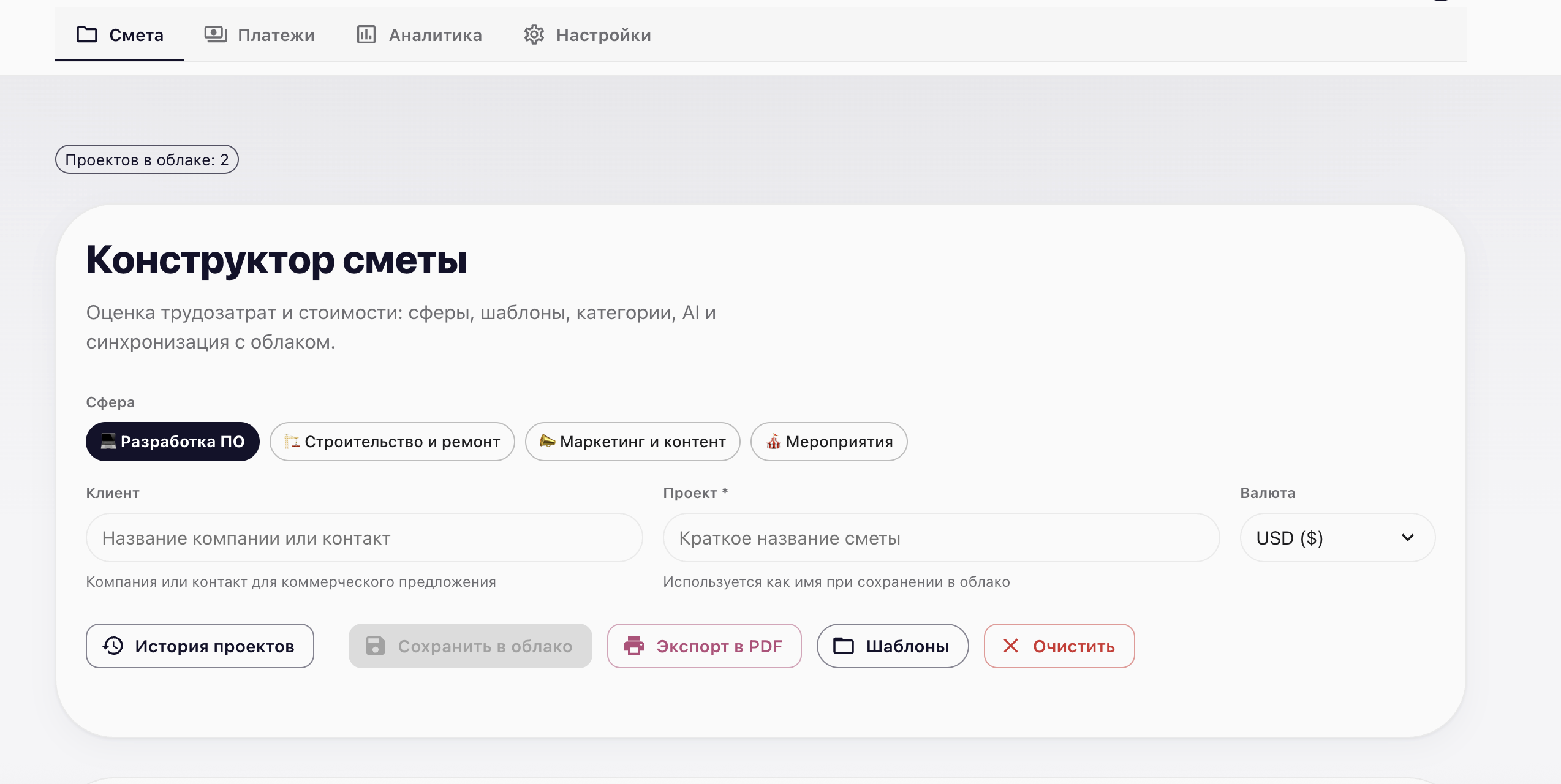Choose the Маркетинг и контент sphere
Image resolution: width=1561 pixels, height=784 pixels.
633,442
